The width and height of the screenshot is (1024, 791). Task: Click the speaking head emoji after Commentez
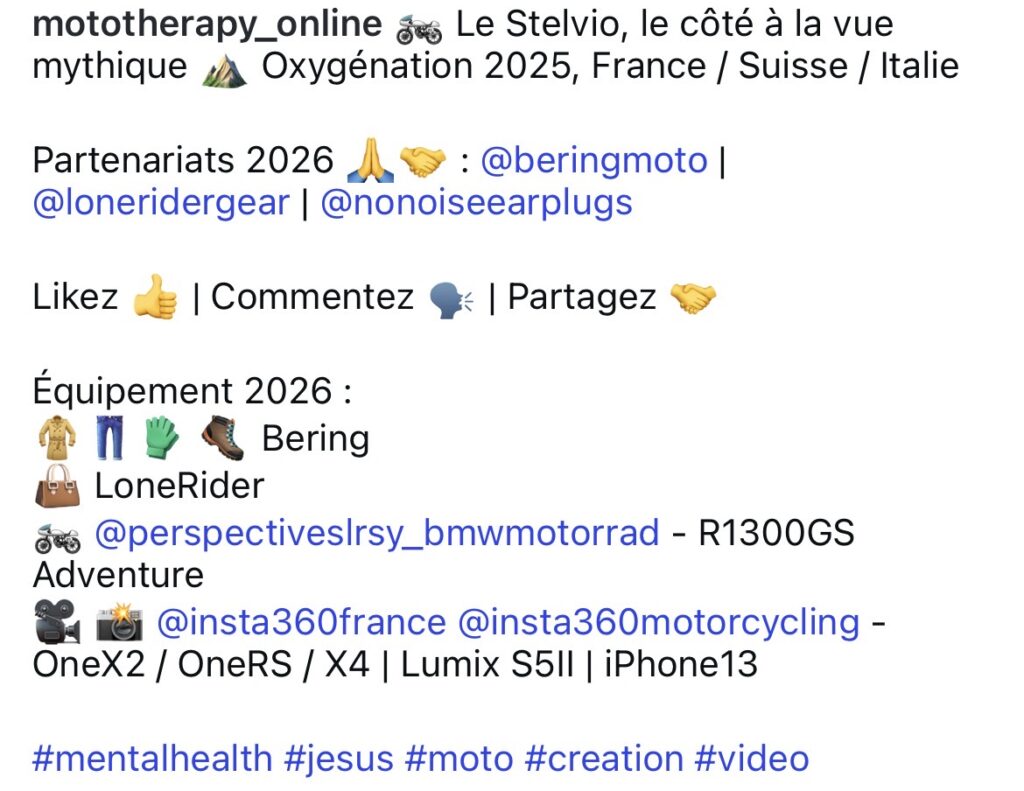point(451,300)
